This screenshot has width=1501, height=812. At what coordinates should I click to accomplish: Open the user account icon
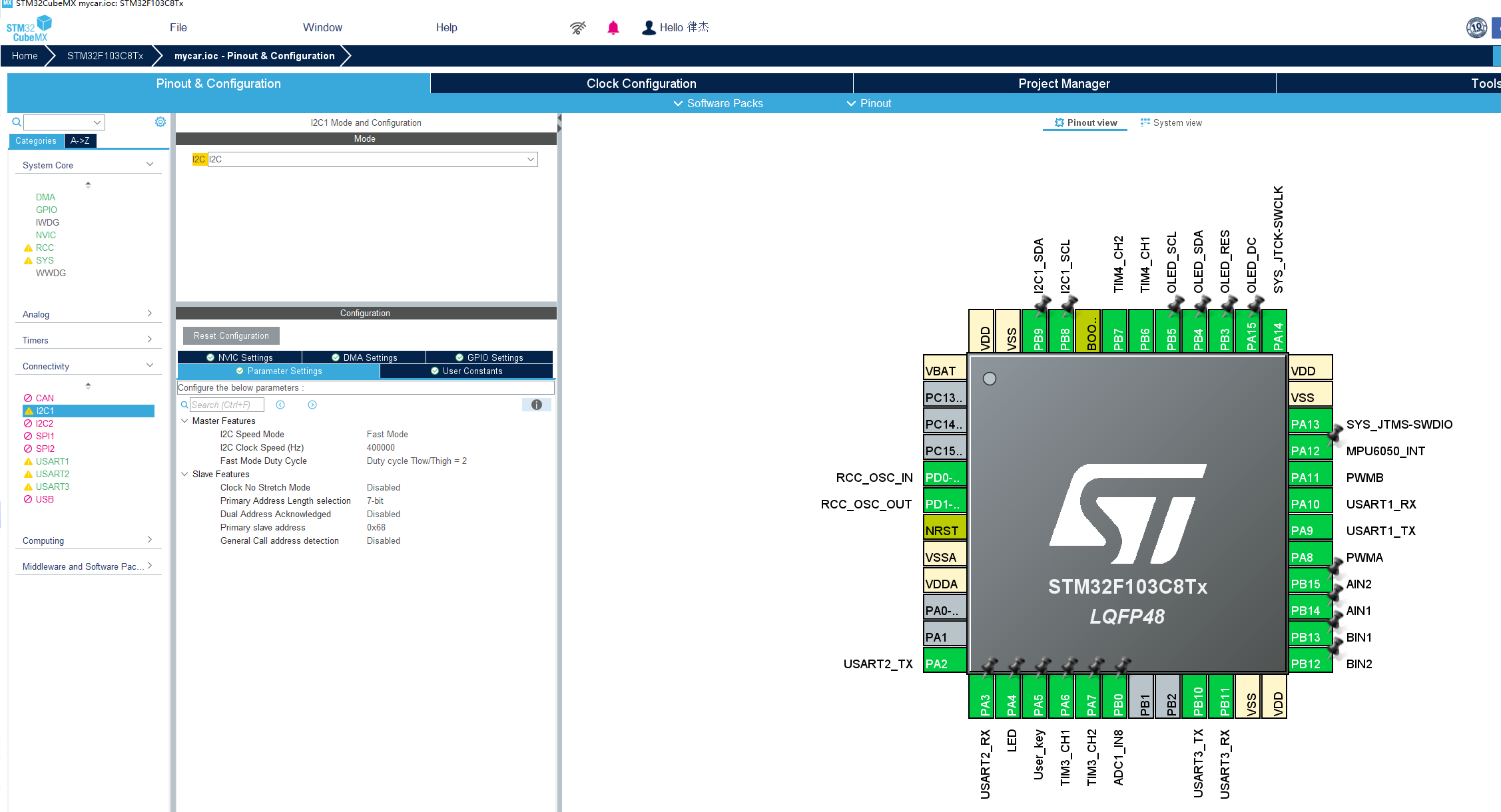(649, 27)
